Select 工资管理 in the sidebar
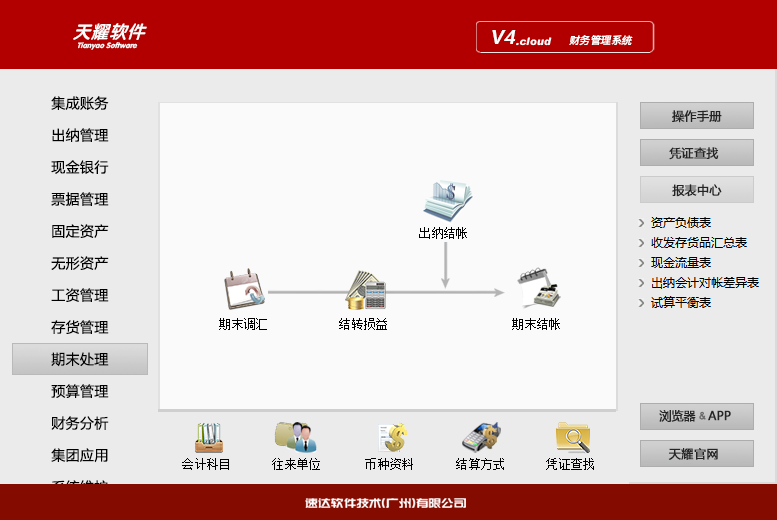The image size is (777, 520). (80, 295)
